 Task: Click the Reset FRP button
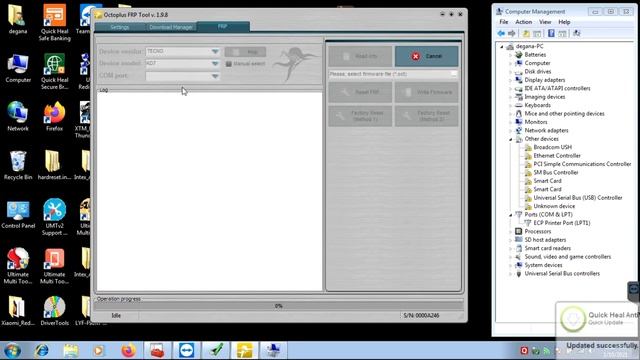tap(360, 92)
